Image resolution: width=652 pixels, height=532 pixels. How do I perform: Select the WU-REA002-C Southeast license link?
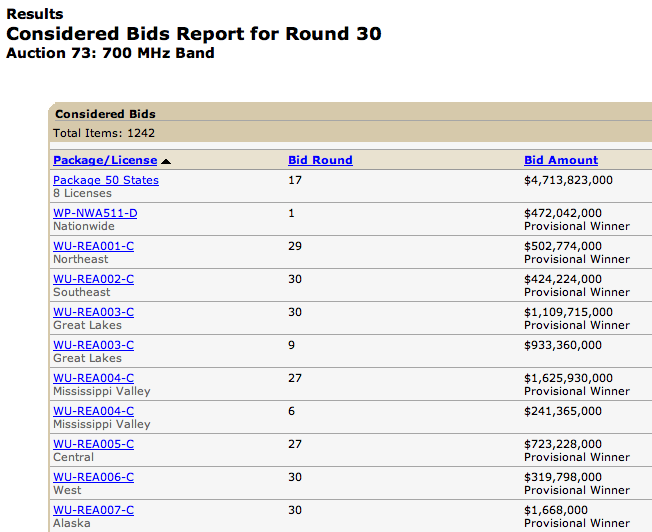click(x=93, y=279)
